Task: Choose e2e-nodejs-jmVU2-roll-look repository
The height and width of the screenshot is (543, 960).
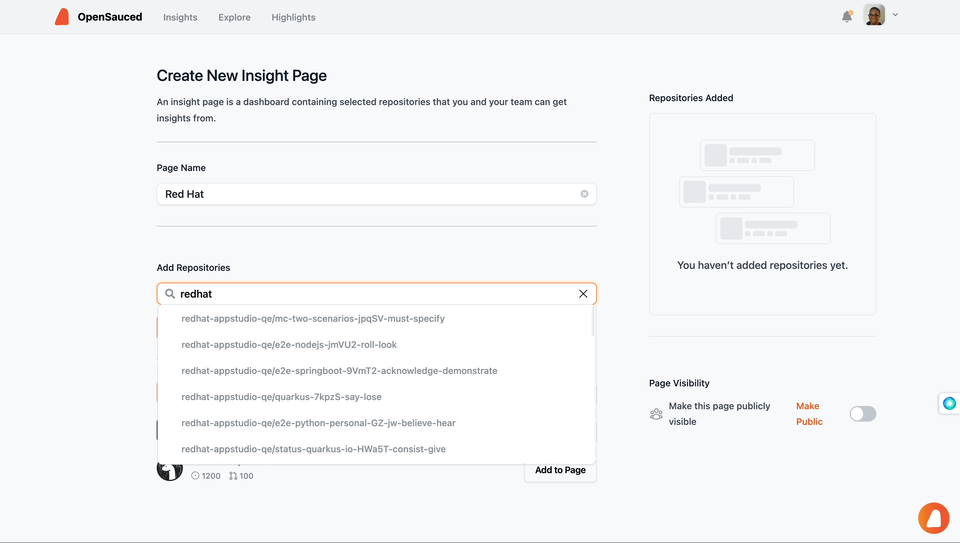Action: (x=289, y=345)
